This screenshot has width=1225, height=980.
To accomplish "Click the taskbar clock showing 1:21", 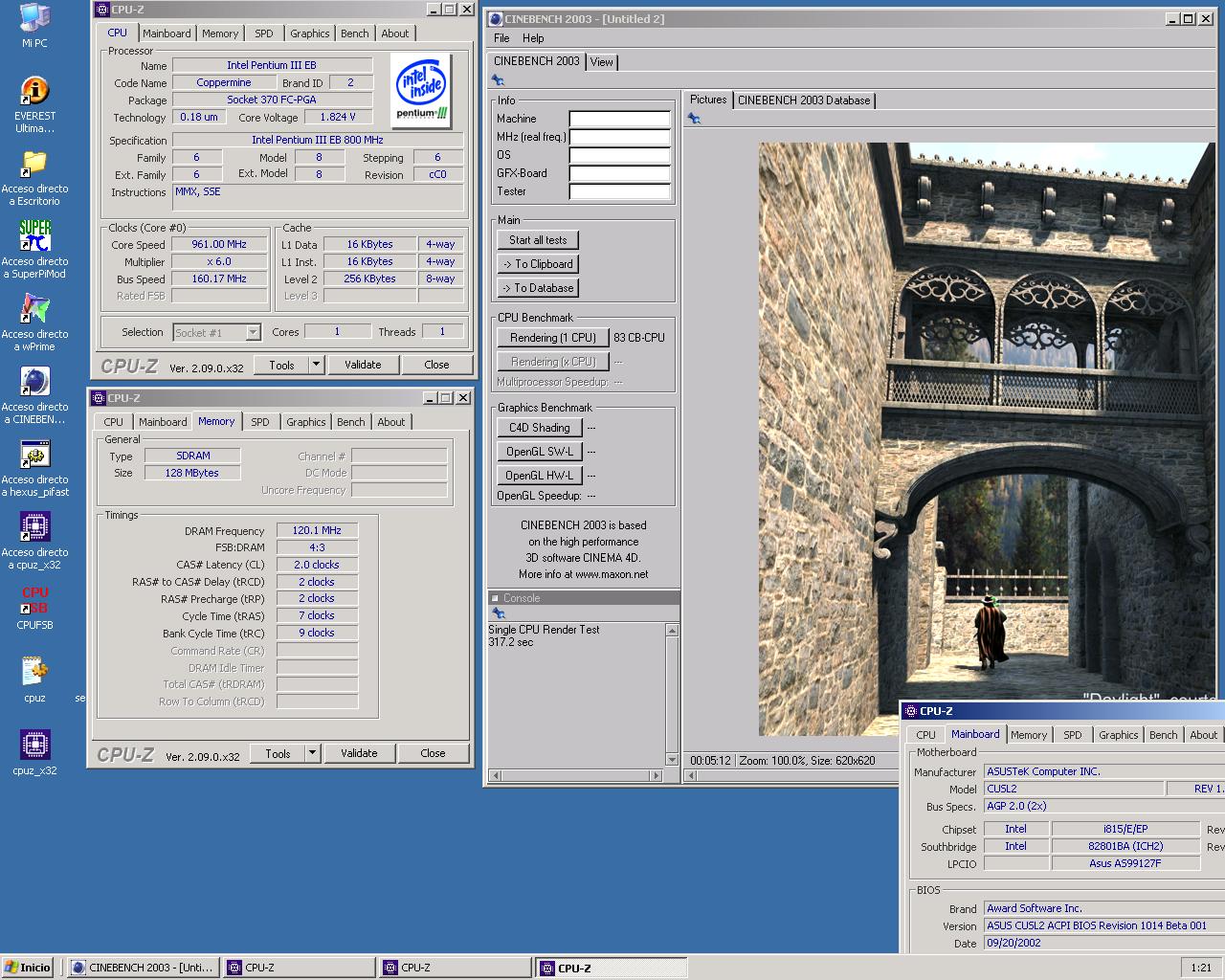I will [x=1201, y=968].
